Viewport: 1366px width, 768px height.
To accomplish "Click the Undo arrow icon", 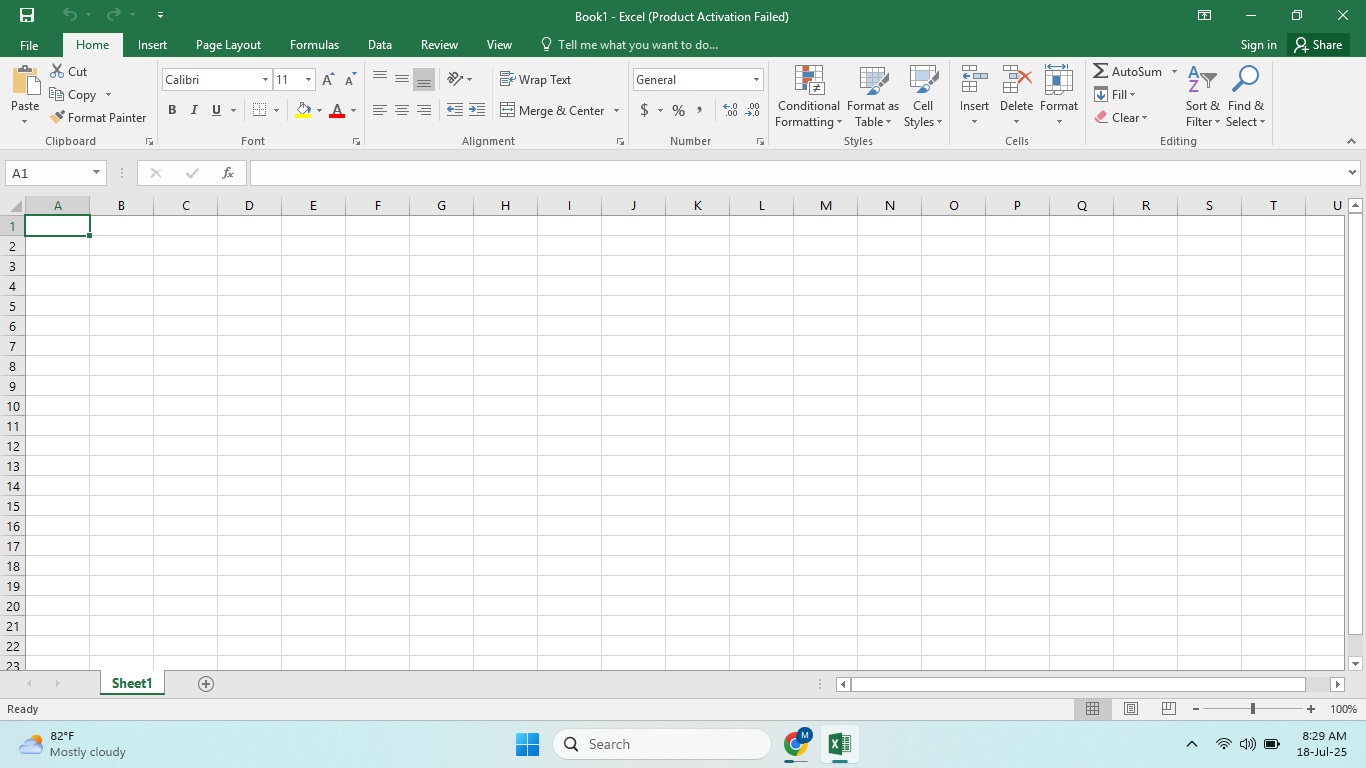I will tap(69, 15).
